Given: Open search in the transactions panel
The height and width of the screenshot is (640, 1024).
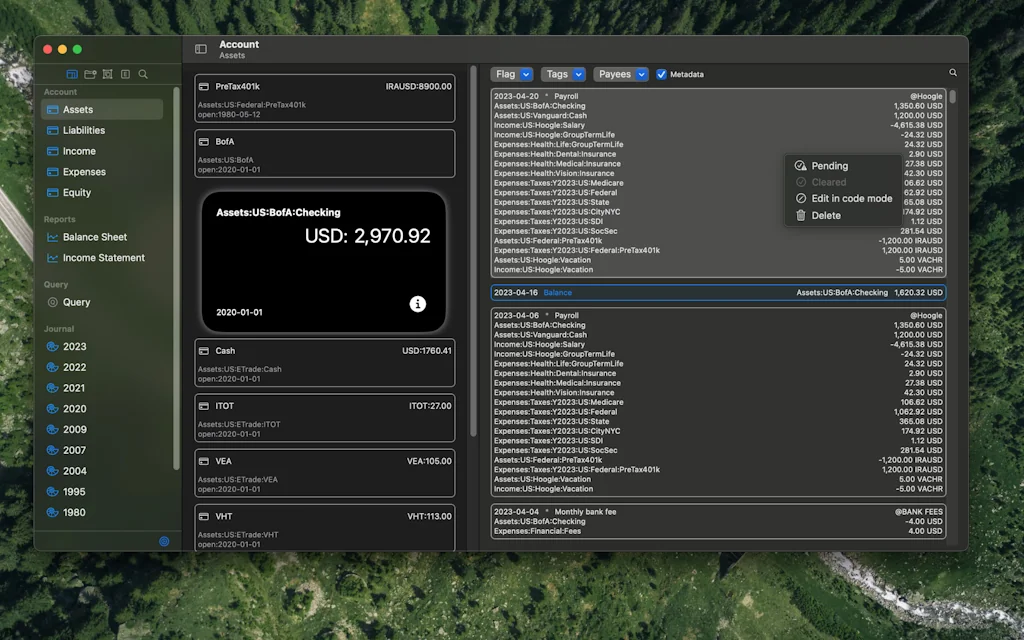Looking at the screenshot, I should click(x=953, y=72).
